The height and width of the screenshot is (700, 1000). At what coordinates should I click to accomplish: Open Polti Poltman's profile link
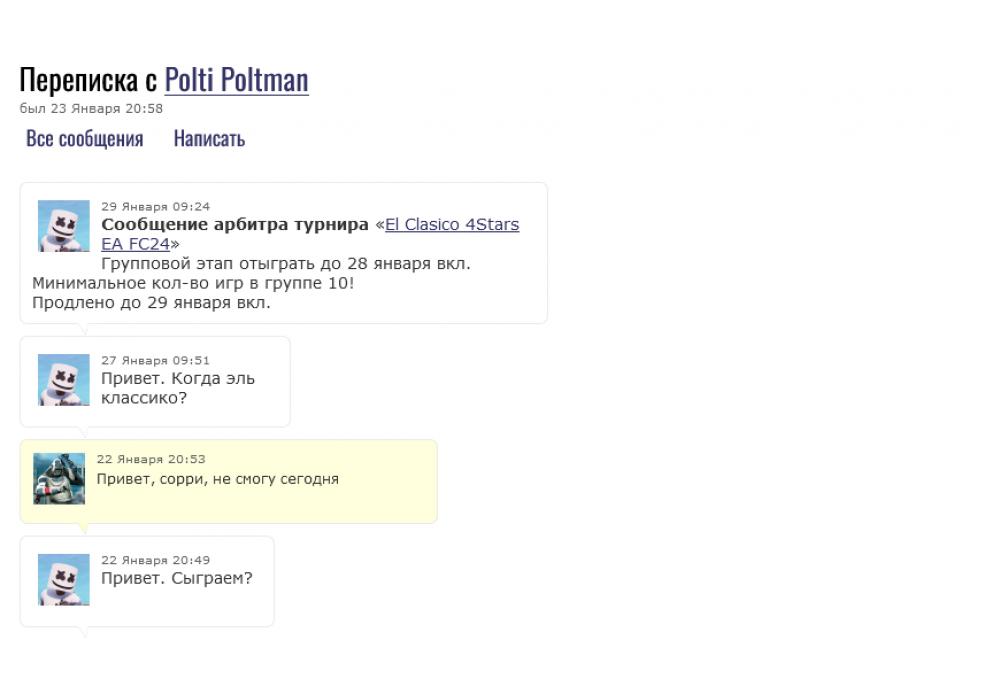point(236,80)
